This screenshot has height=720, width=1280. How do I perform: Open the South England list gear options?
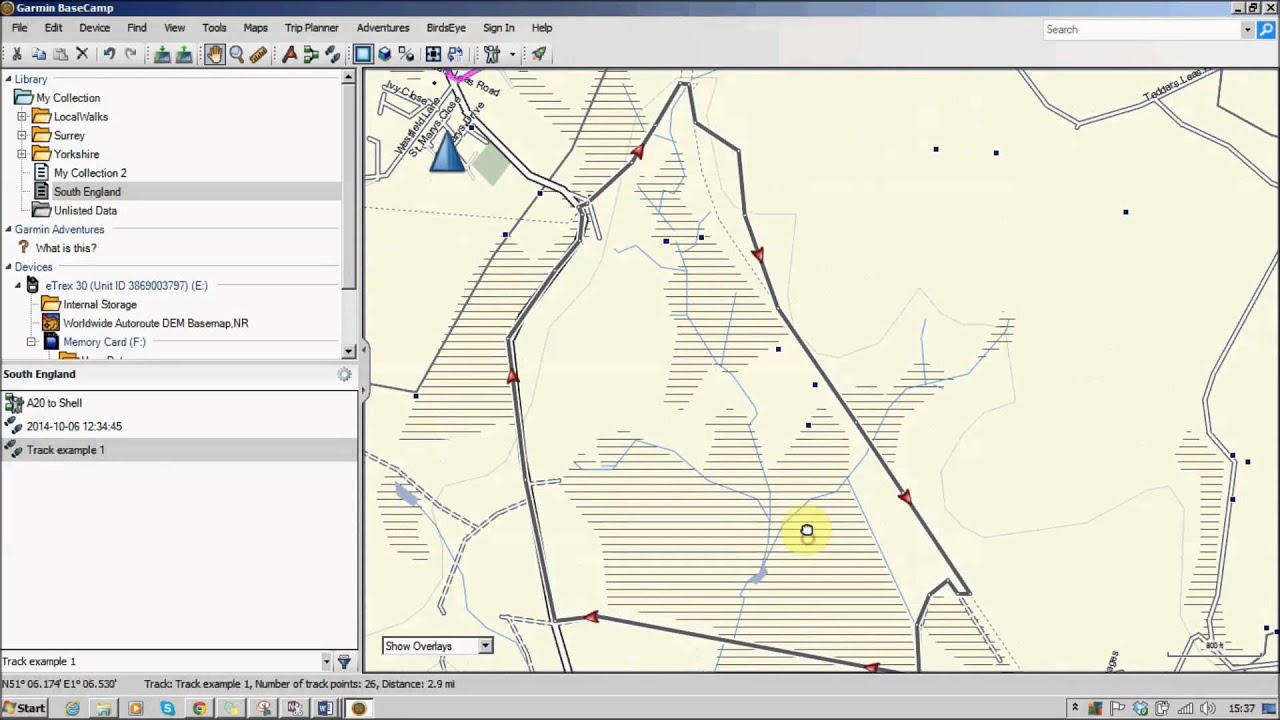point(344,374)
